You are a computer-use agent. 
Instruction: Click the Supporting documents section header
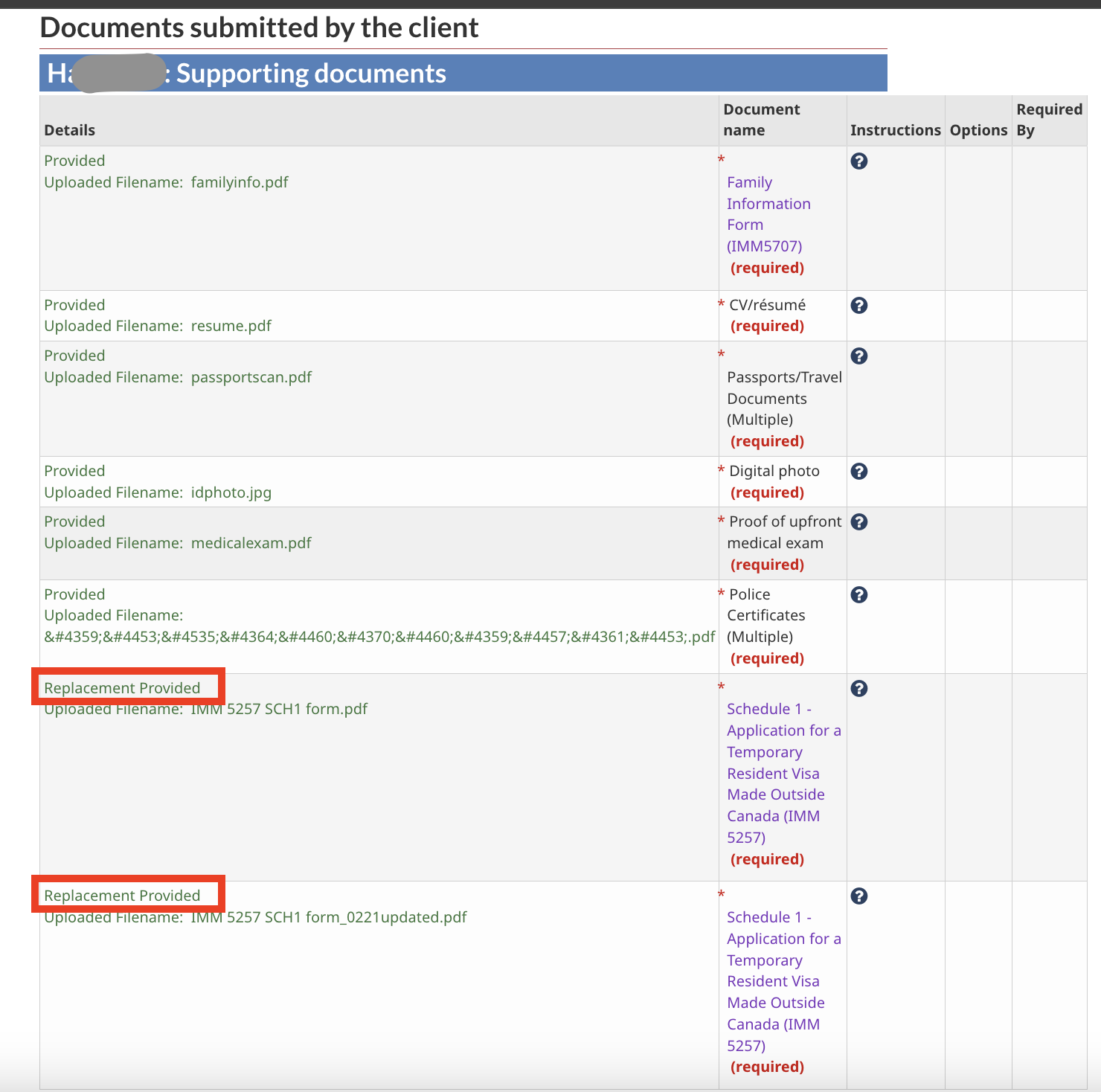463,73
